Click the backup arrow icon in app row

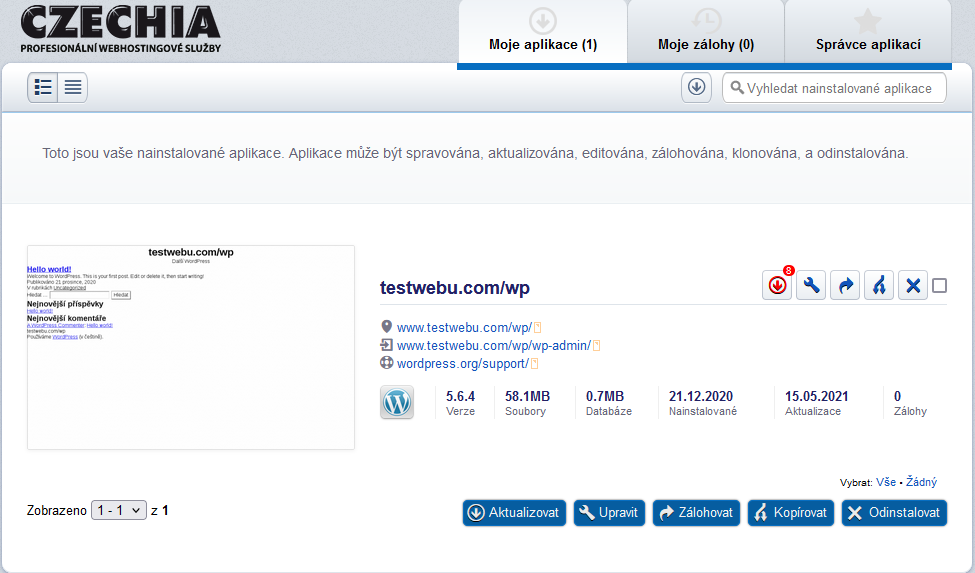pyautogui.click(x=845, y=286)
